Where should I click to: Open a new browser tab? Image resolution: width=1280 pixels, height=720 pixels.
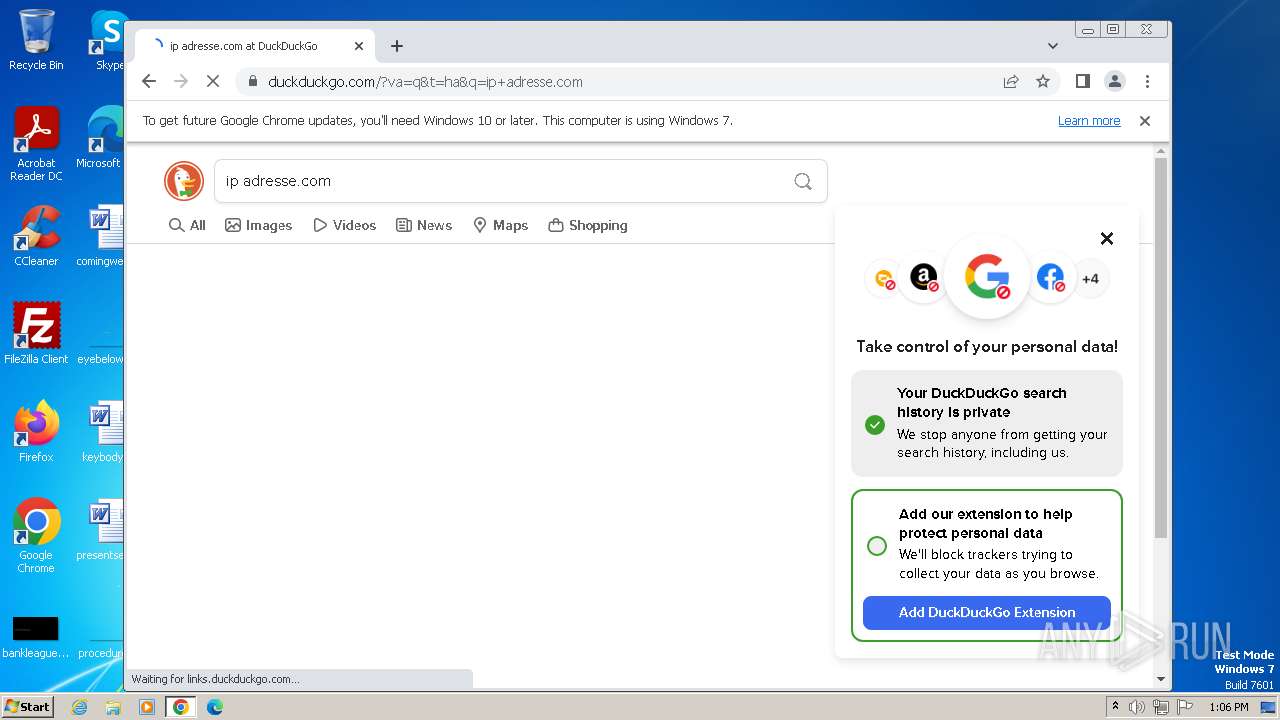tap(397, 46)
